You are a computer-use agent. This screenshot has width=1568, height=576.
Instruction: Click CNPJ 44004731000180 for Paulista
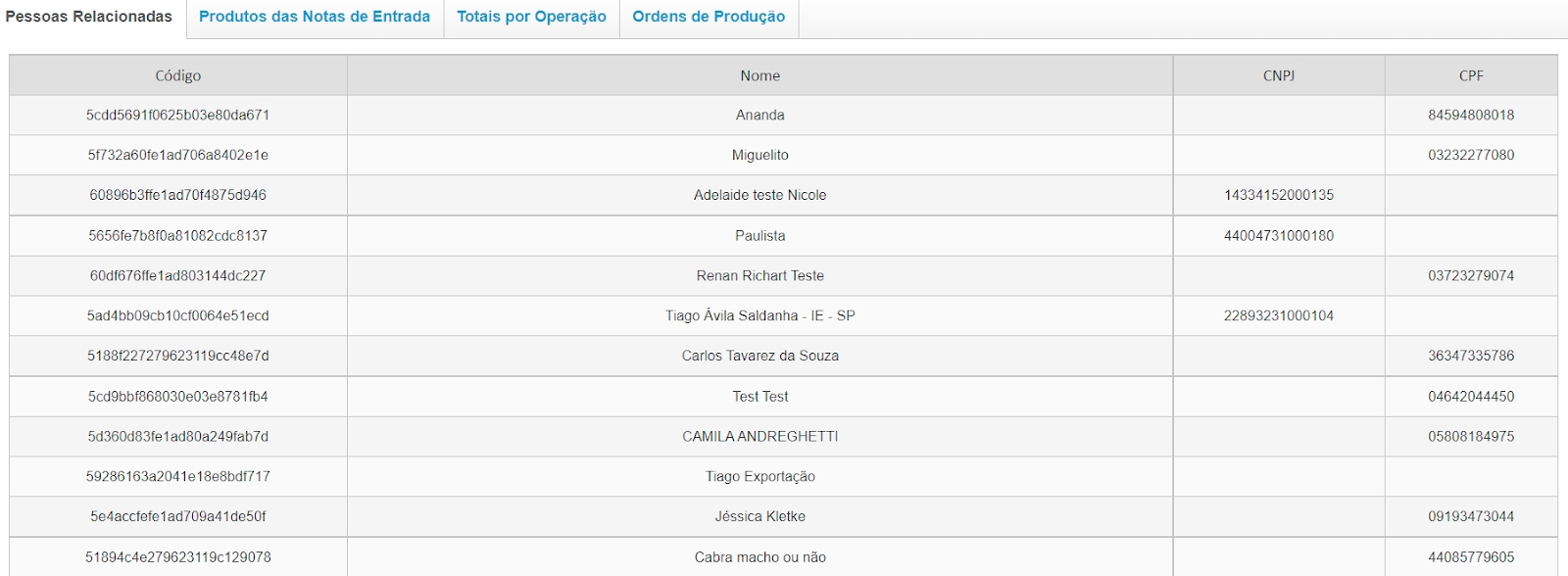(1278, 235)
